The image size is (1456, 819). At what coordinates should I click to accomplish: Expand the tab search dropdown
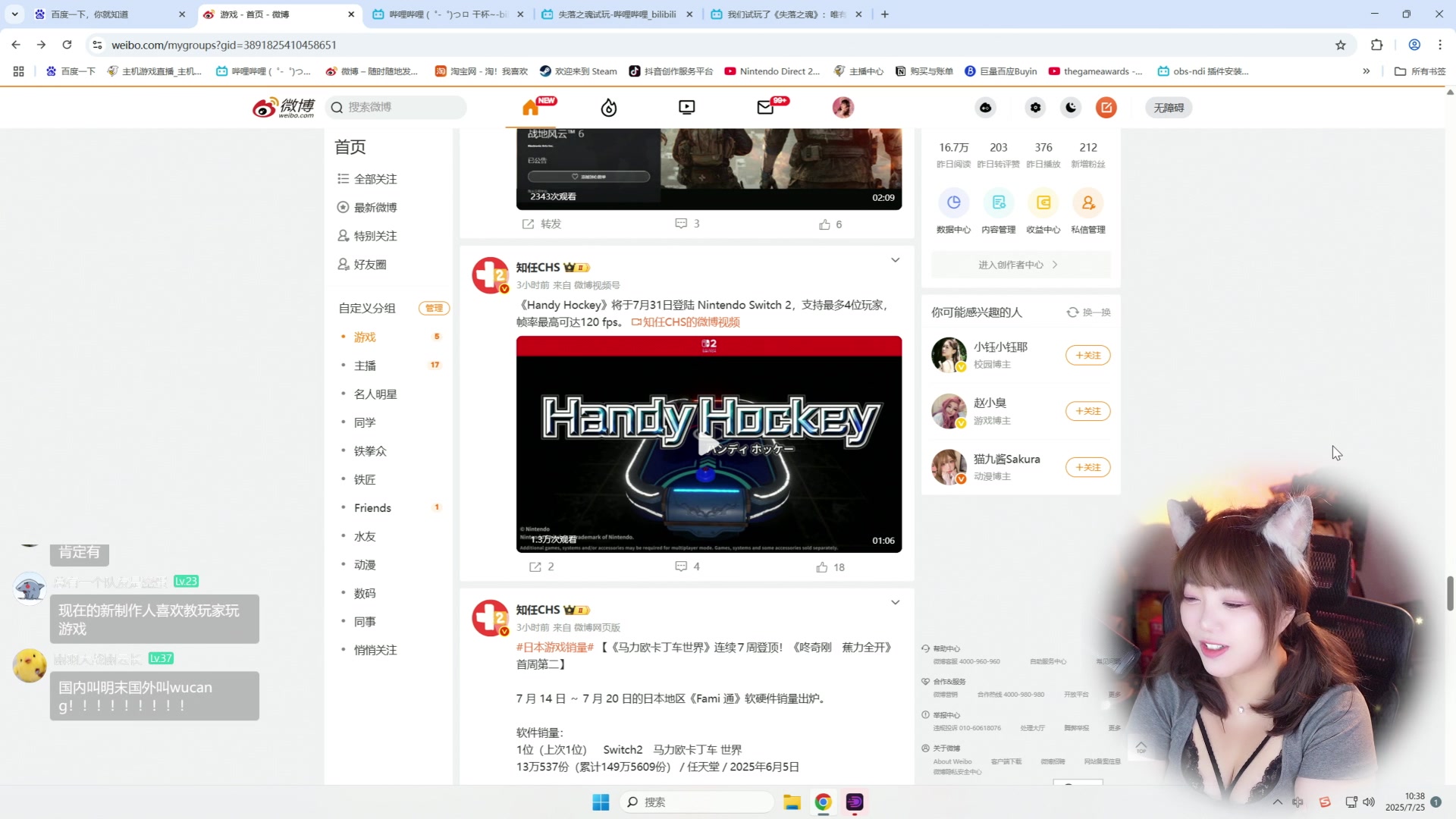14,14
